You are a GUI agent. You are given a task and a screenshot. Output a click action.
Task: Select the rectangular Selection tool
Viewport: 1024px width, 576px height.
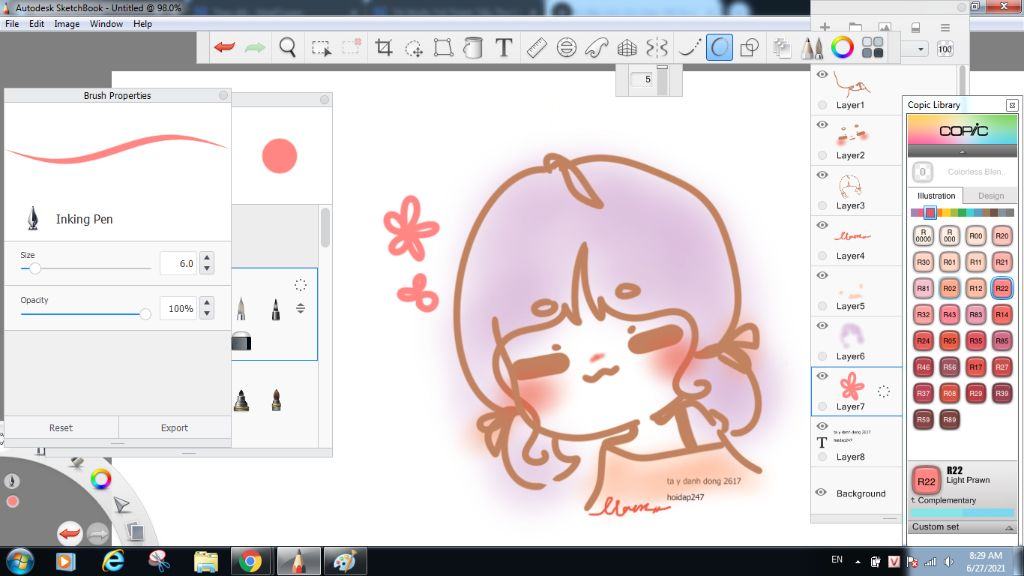click(x=321, y=48)
